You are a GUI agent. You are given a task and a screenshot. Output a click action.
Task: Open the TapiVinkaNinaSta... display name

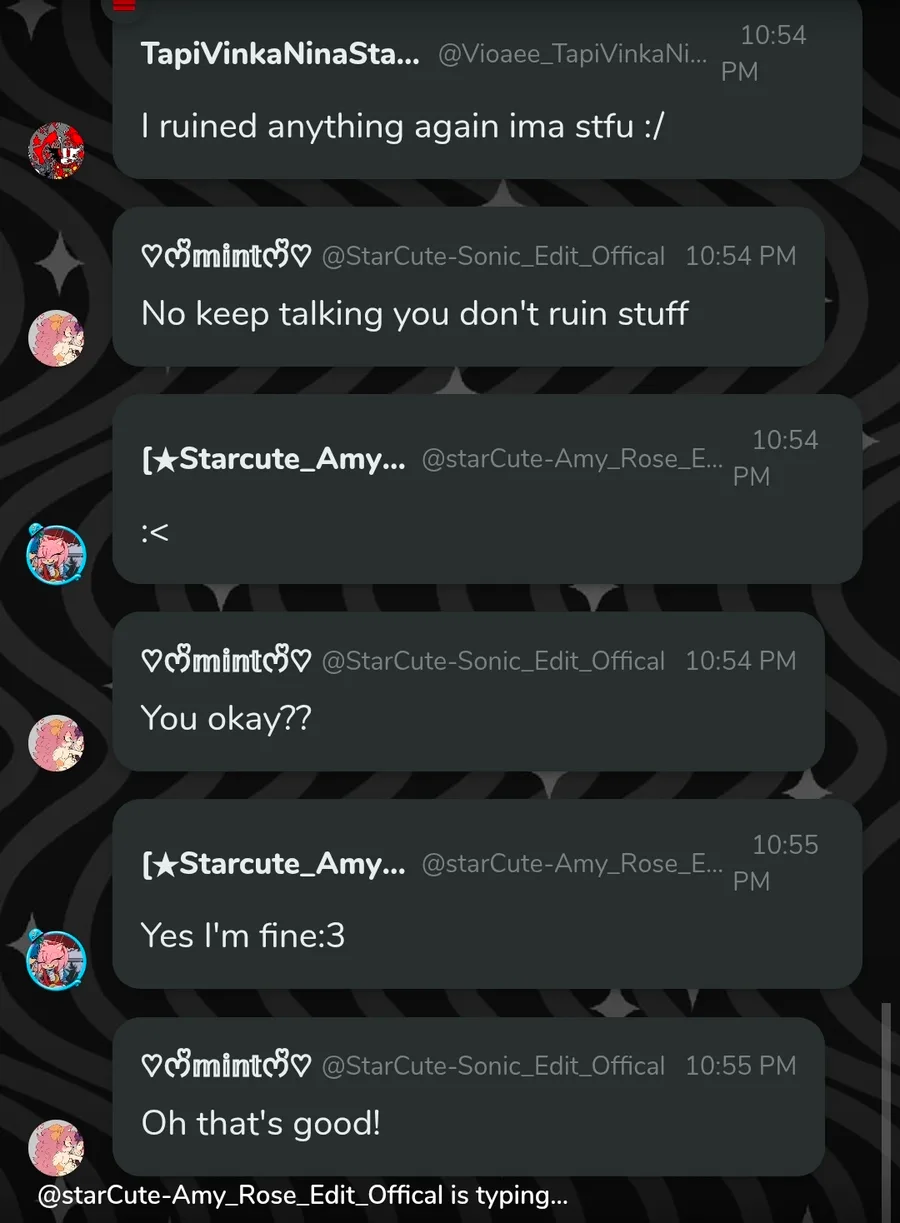(x=280, y=54)
